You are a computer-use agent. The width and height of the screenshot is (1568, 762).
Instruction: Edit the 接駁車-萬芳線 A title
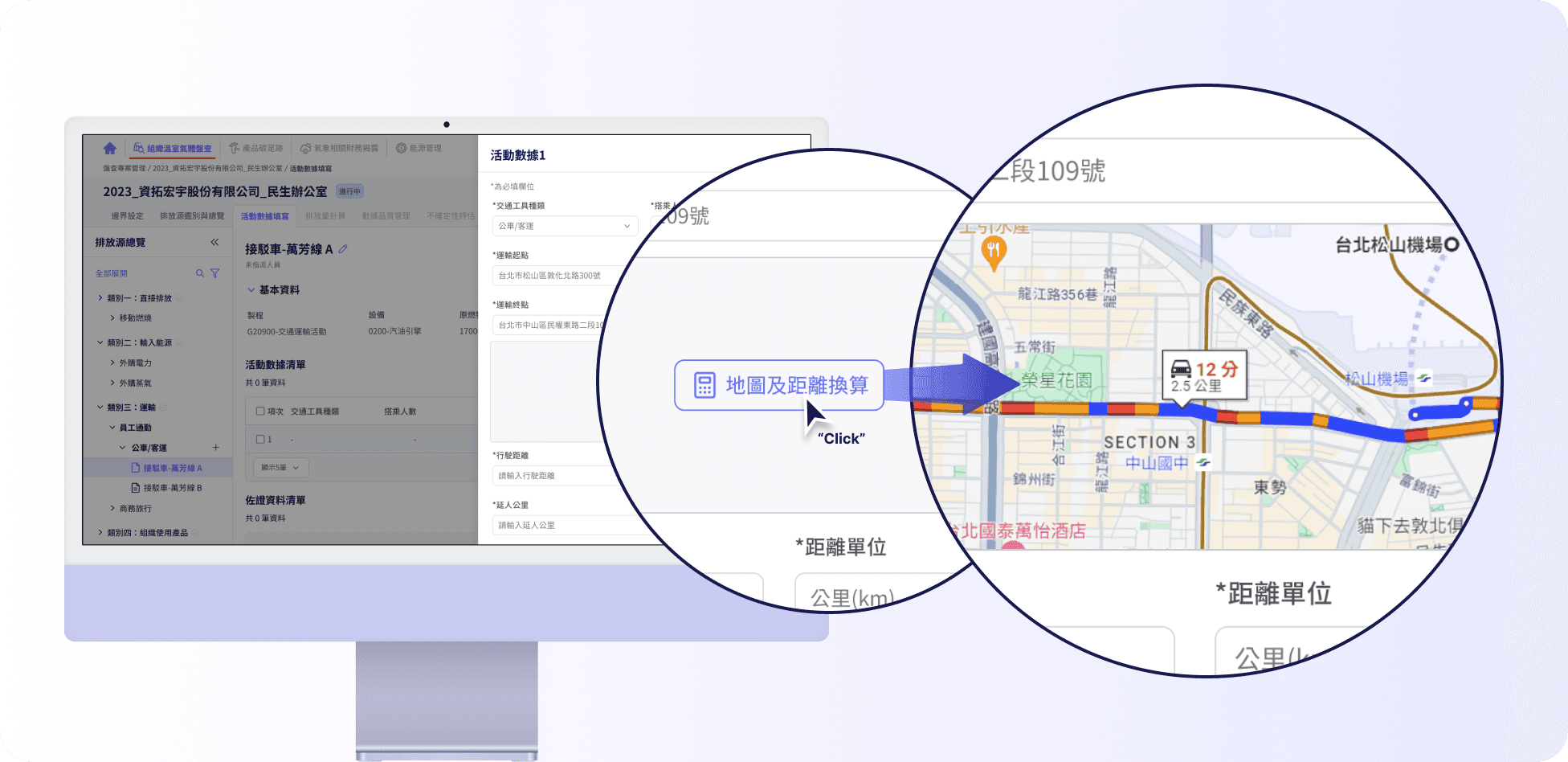343,249
